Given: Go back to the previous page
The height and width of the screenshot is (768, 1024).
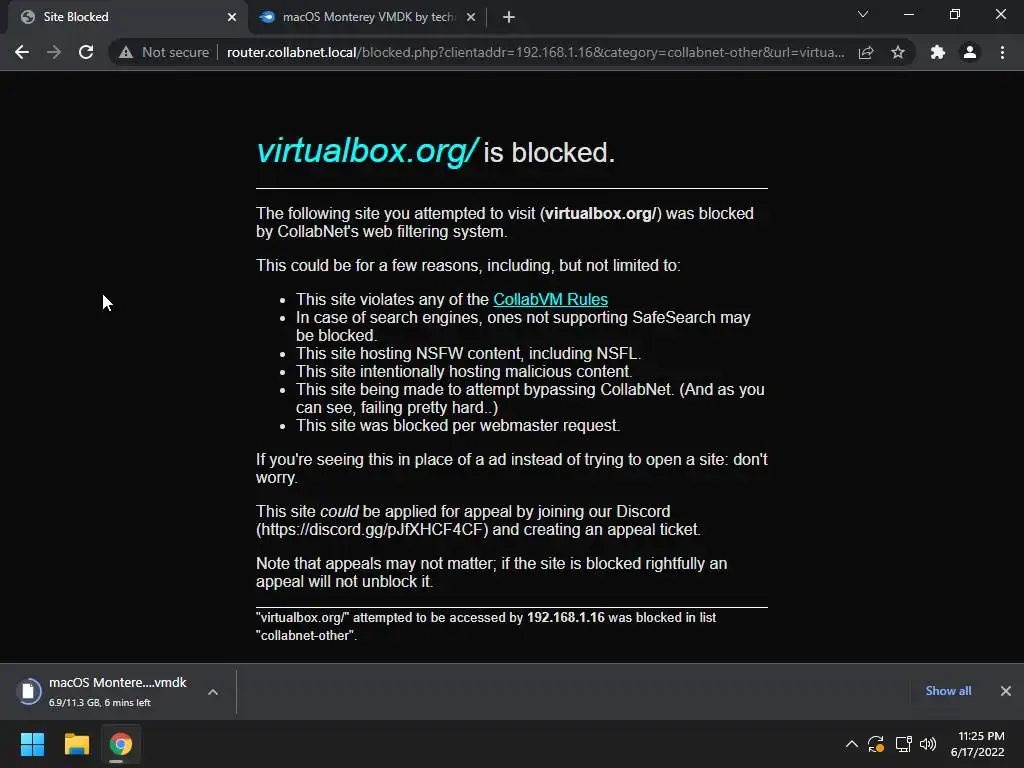Looking at the screenshot, I should pos(22,52).
